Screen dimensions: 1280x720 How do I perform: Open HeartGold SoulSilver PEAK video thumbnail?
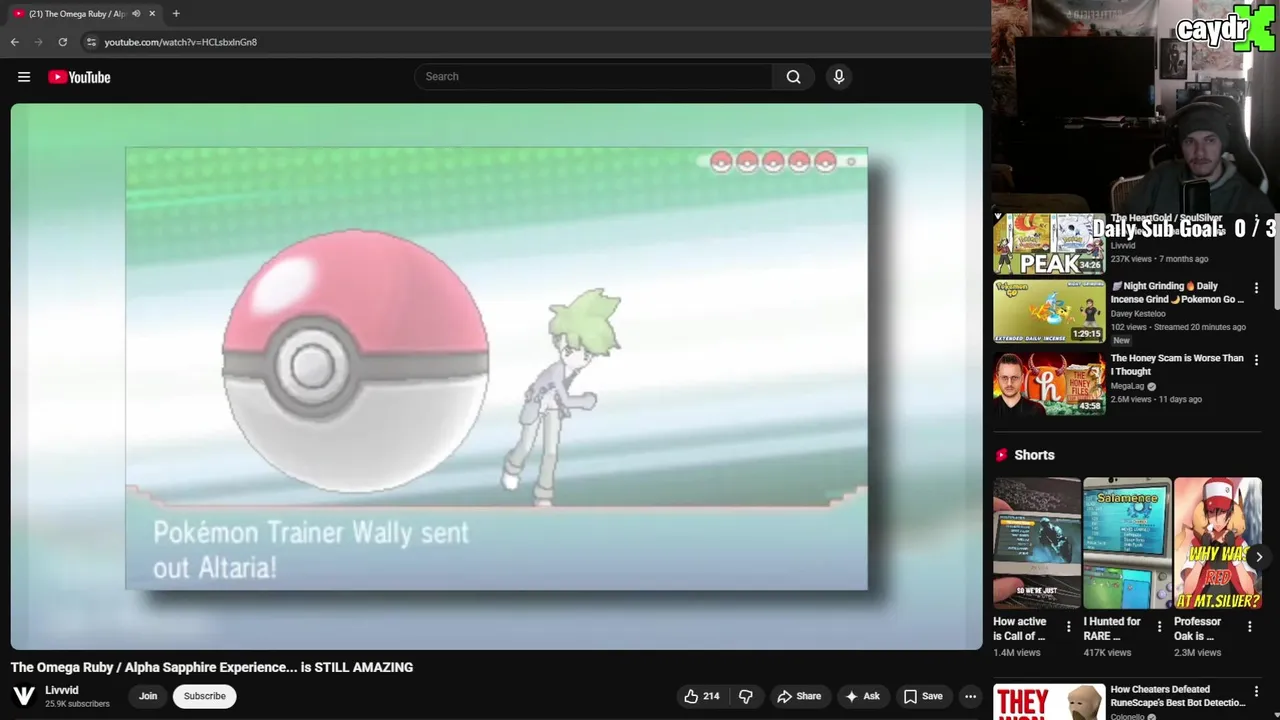(1049, 244)
